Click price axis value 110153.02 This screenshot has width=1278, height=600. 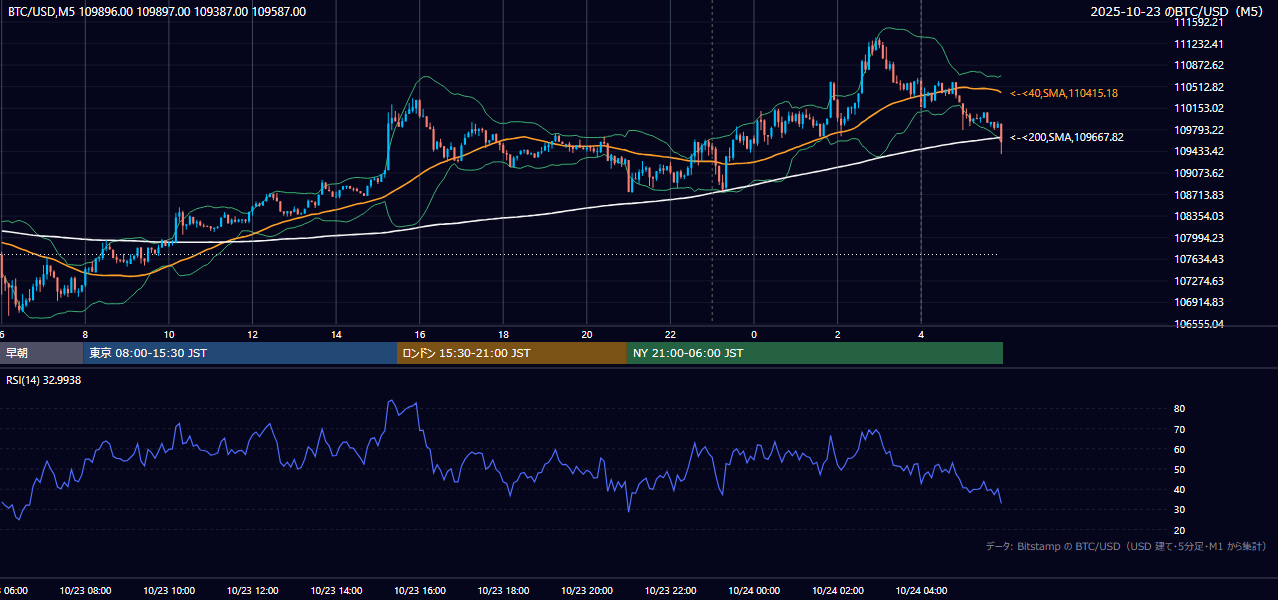(x=1199, y=108)
